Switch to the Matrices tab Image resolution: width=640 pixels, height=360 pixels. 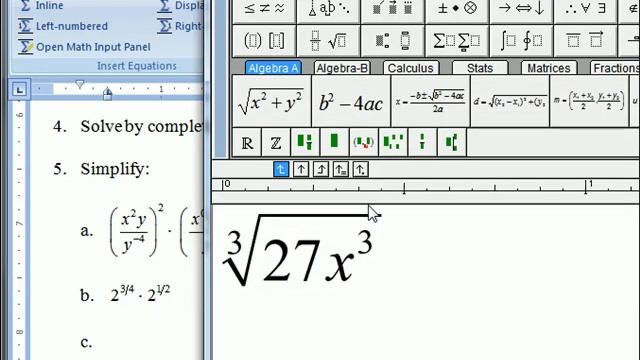tap(549, 68)
